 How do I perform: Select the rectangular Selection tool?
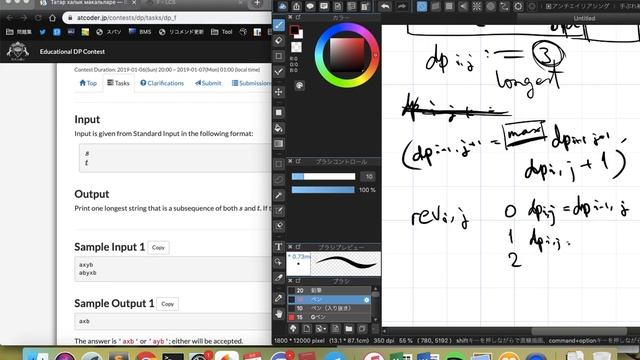pos(279,164)
